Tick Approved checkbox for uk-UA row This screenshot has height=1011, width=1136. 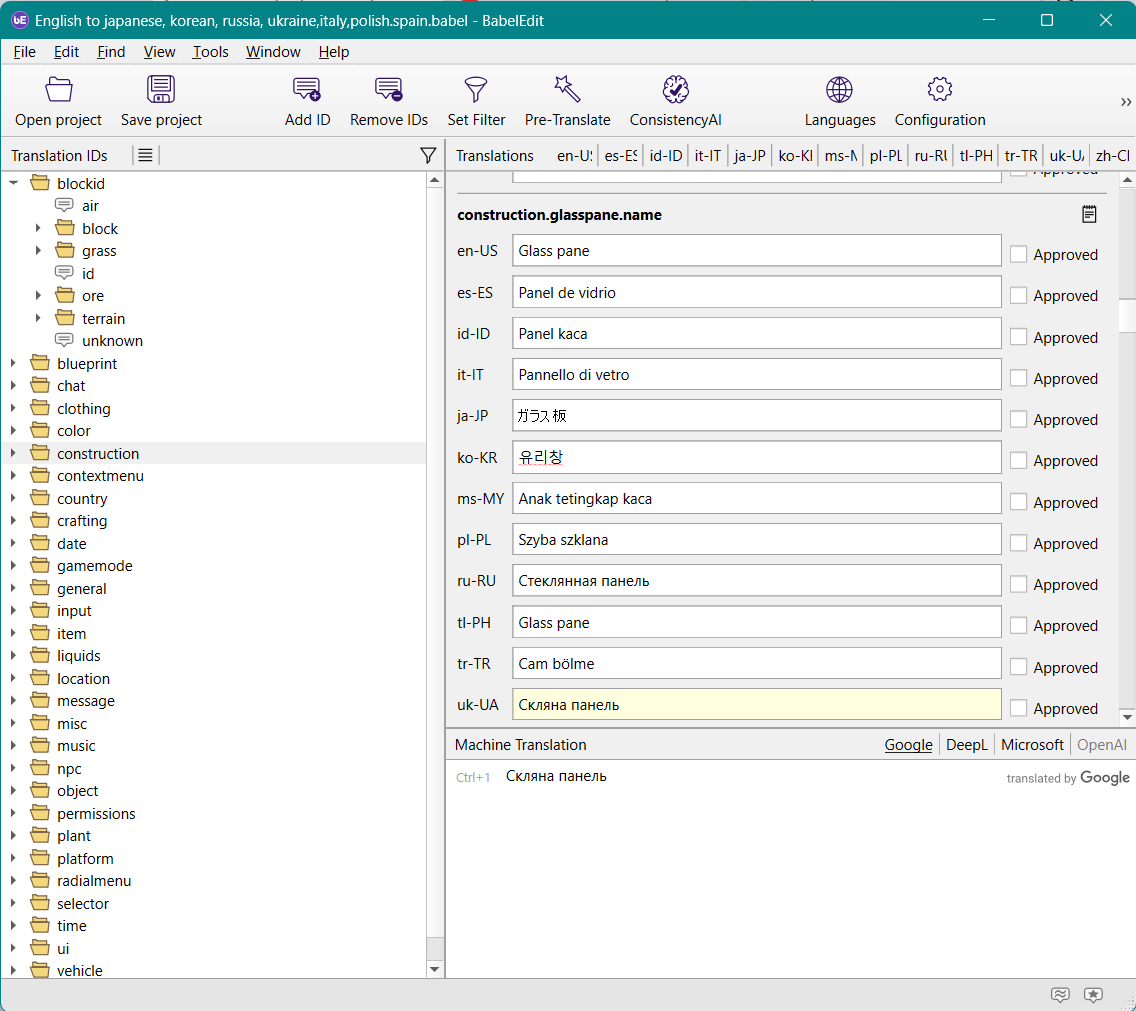pyautogui.click(x=1018, y=708)
